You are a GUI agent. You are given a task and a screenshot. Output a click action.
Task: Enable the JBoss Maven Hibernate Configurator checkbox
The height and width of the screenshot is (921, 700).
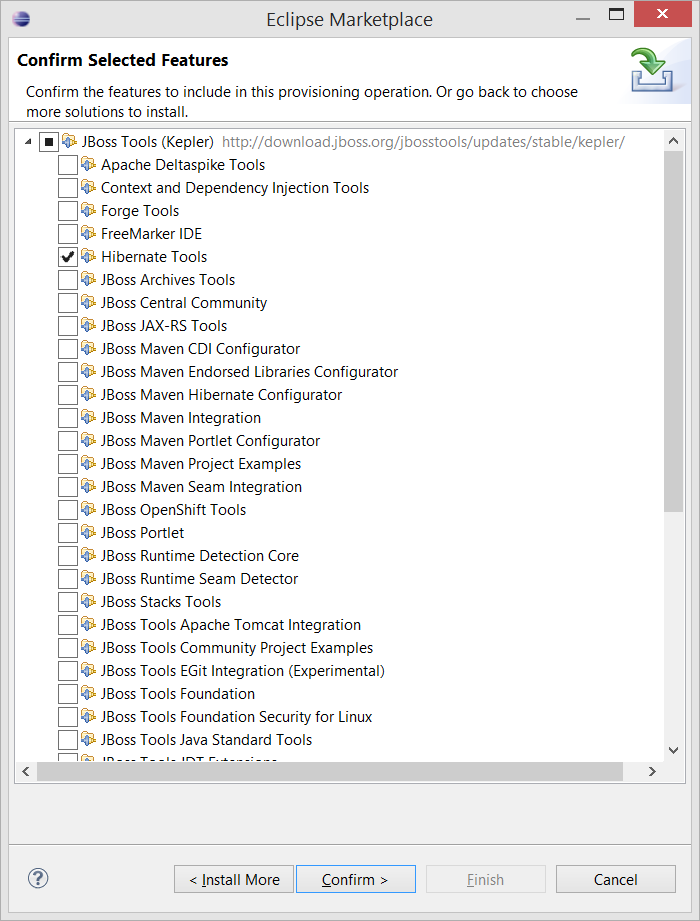[68, 395]
